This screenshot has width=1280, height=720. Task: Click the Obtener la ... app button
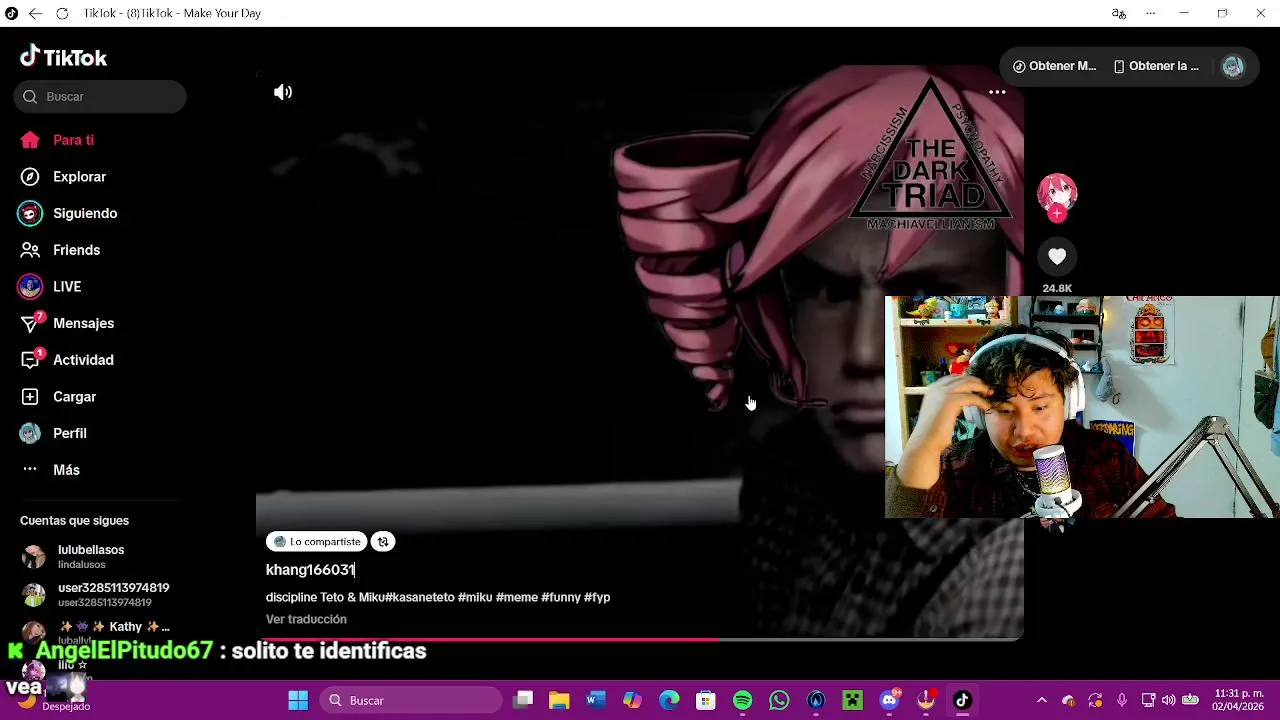(x=1157, y=66)
